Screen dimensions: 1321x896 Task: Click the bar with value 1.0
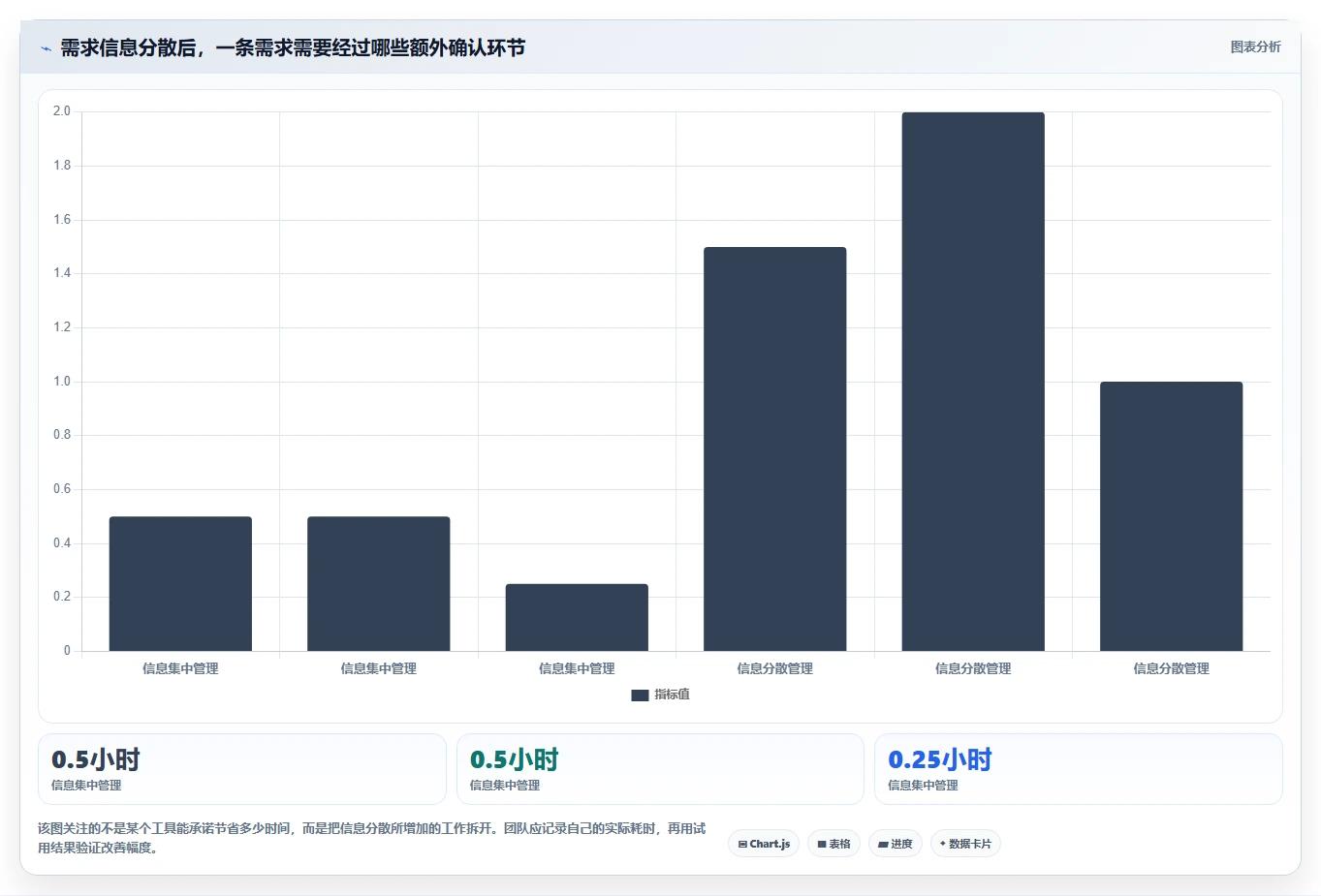(x=1171, y=516)
